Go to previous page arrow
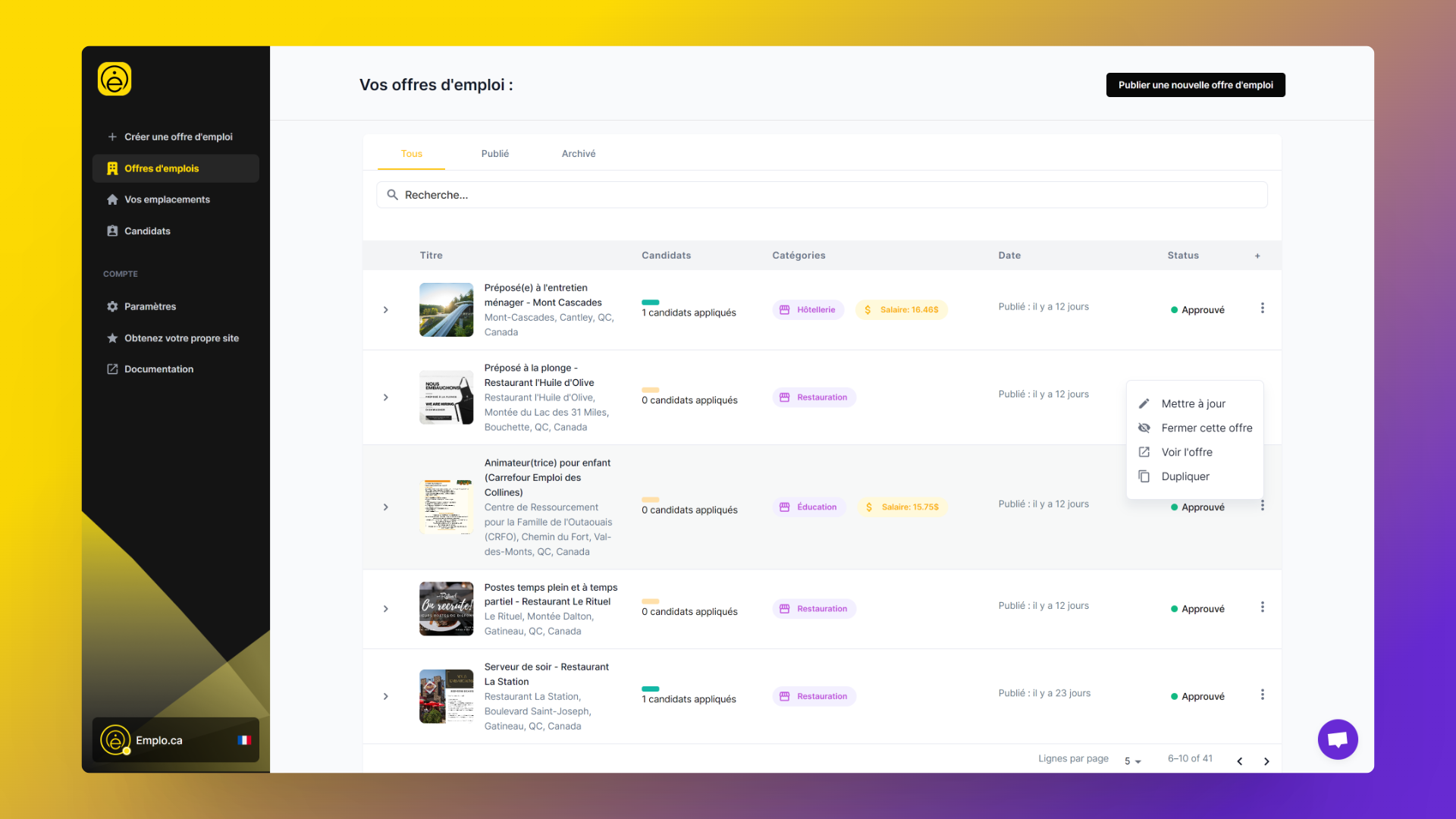The image size is (1456, 819). [1240, 761]
